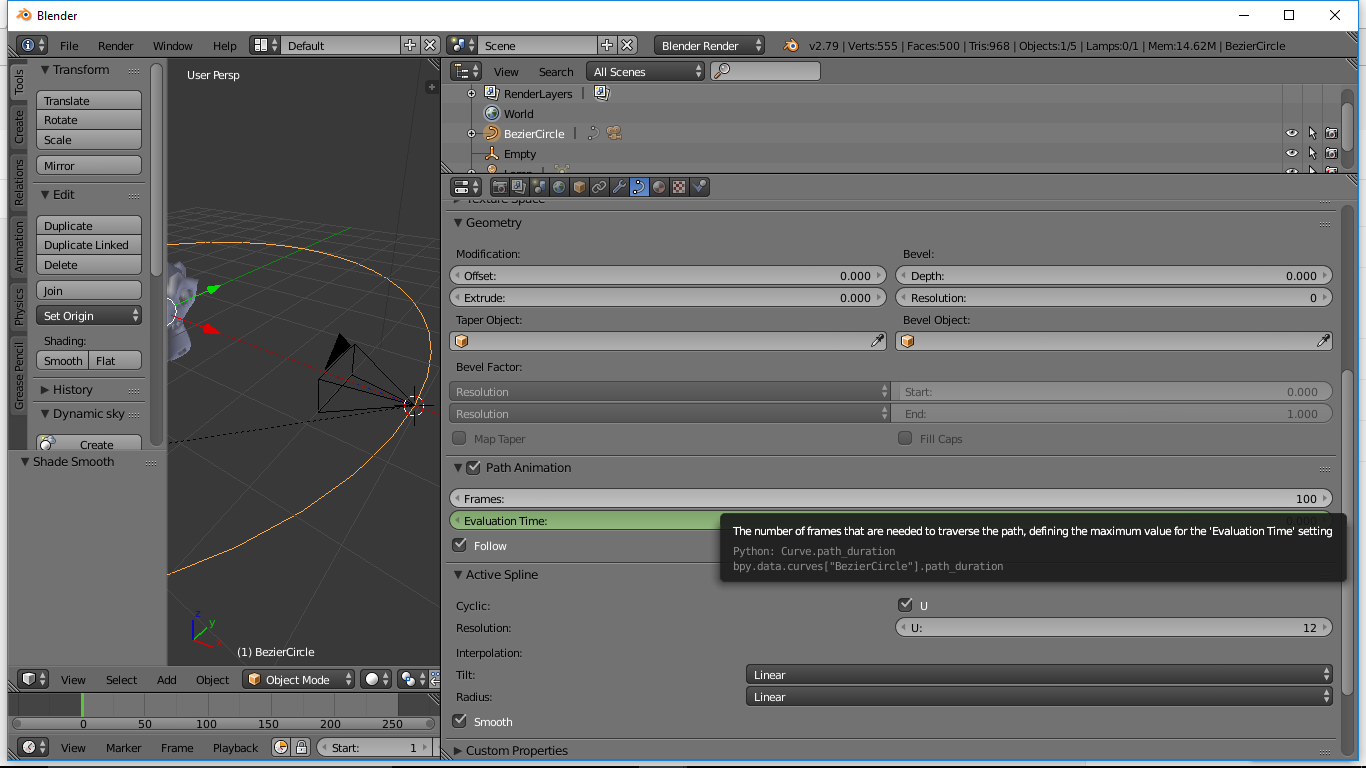Open the World properties tab
Image resolution: width=1366 pixels, height=768 pixels.
[559, 186]
